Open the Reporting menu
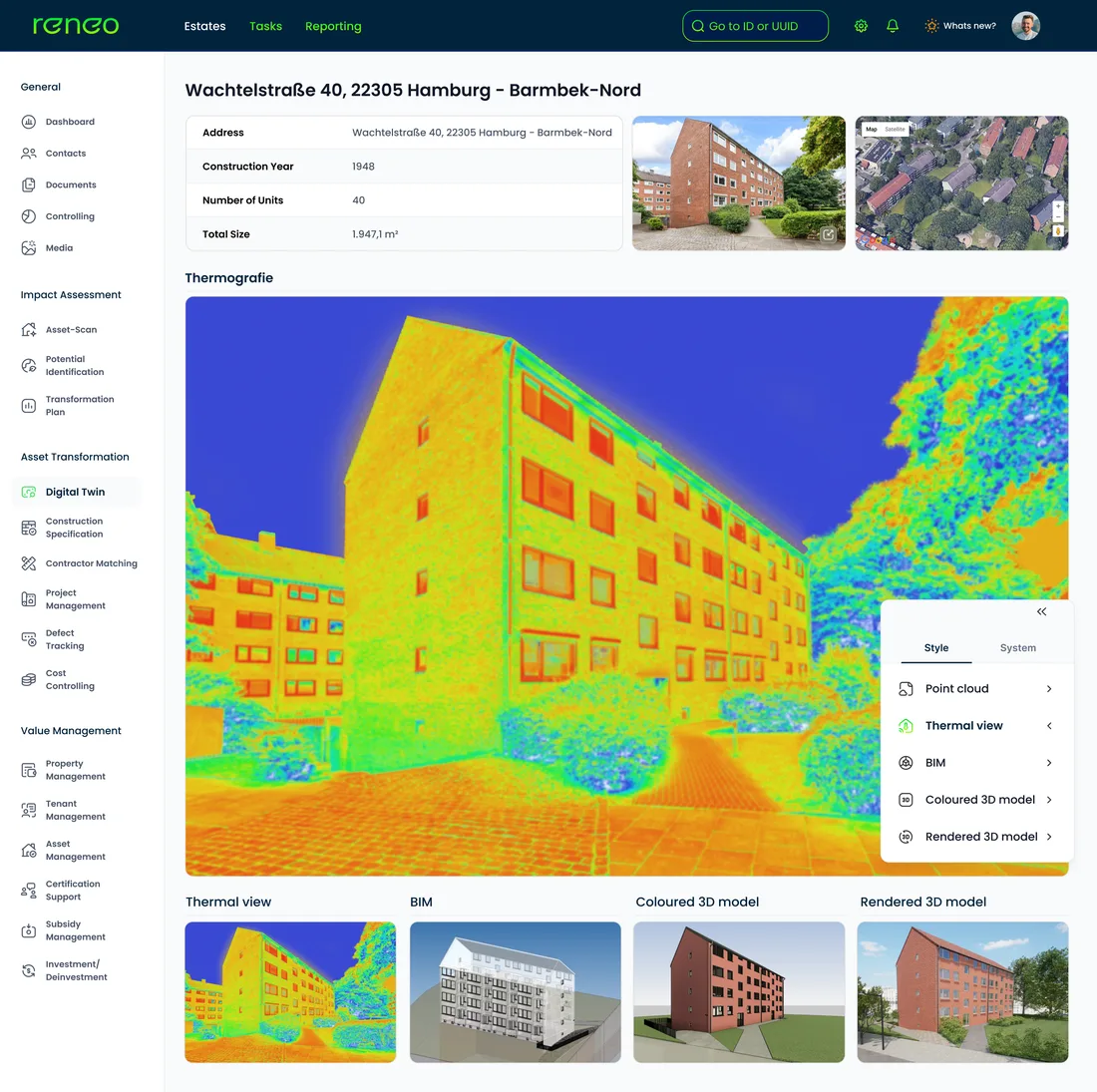 (333, 26)
